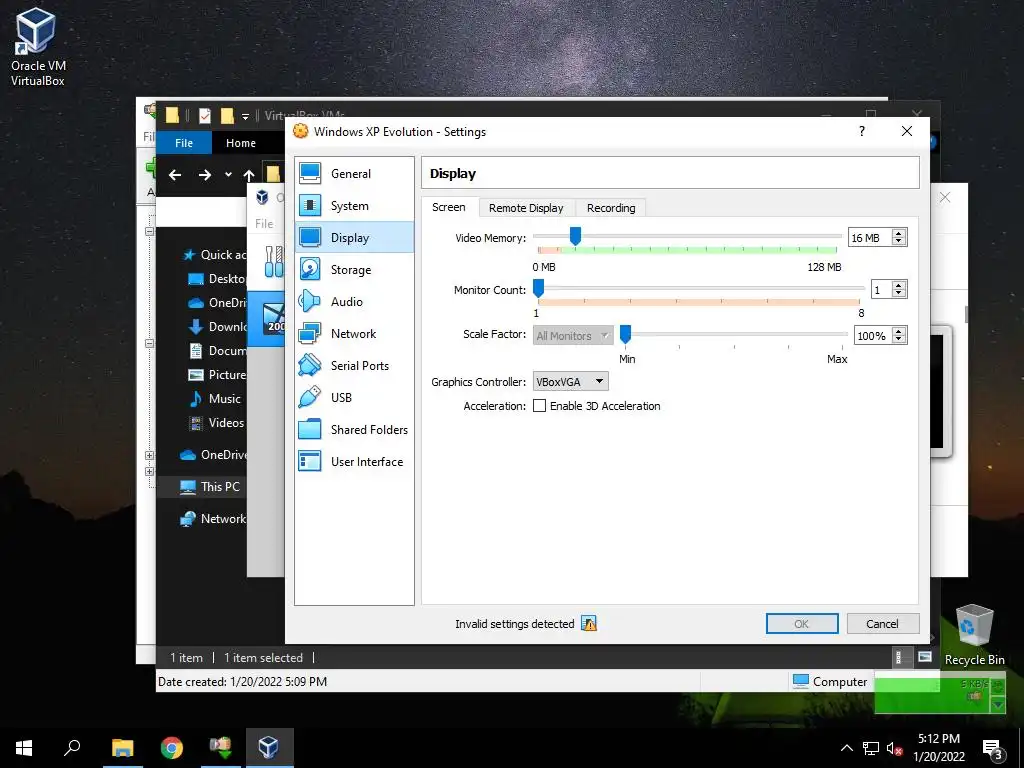Increase Scale Factor with spinner up arrow
The image size is (1024, 768).
coord(899,332)
